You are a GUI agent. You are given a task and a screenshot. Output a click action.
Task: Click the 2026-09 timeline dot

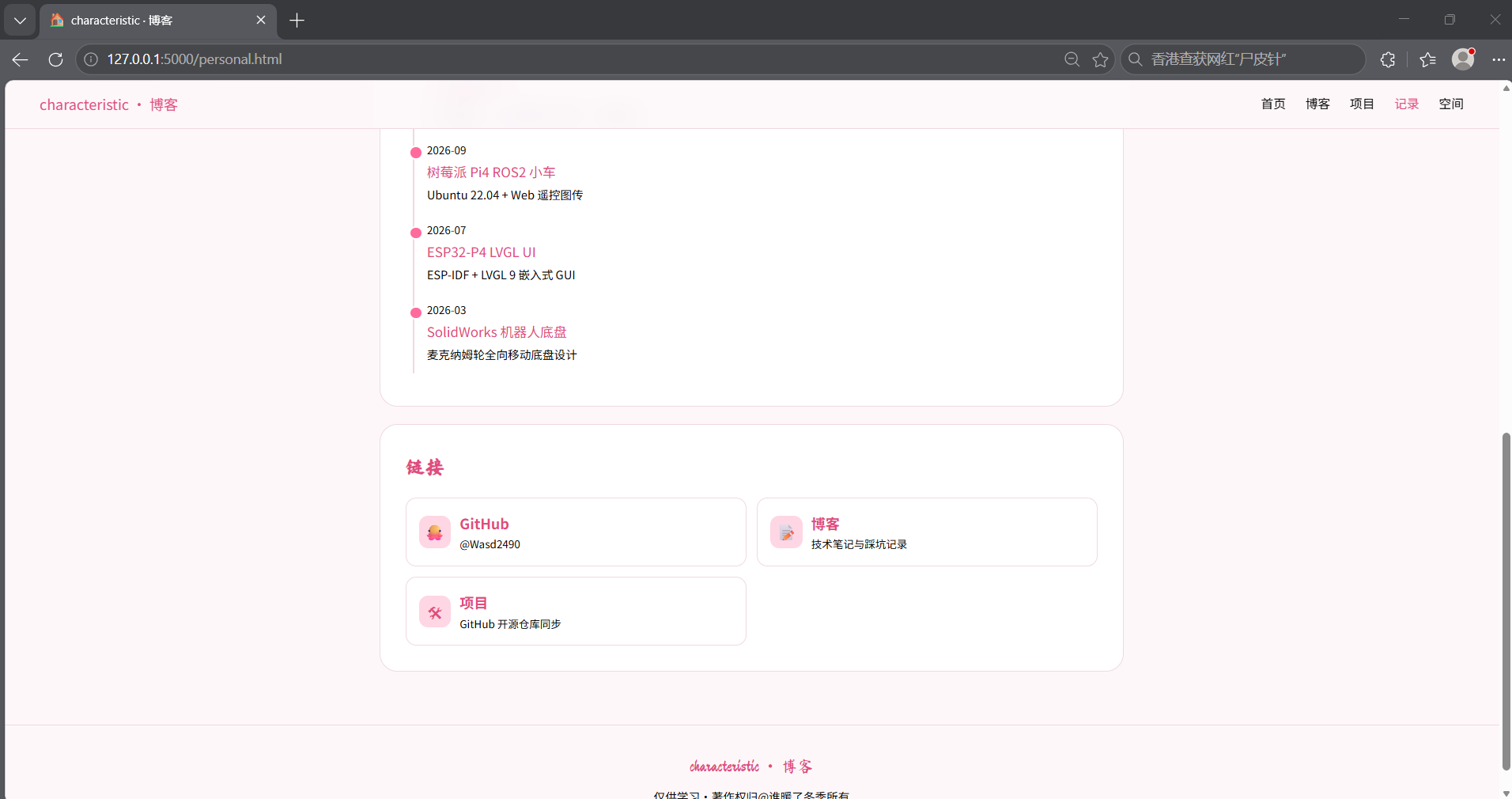click(416, 153)
